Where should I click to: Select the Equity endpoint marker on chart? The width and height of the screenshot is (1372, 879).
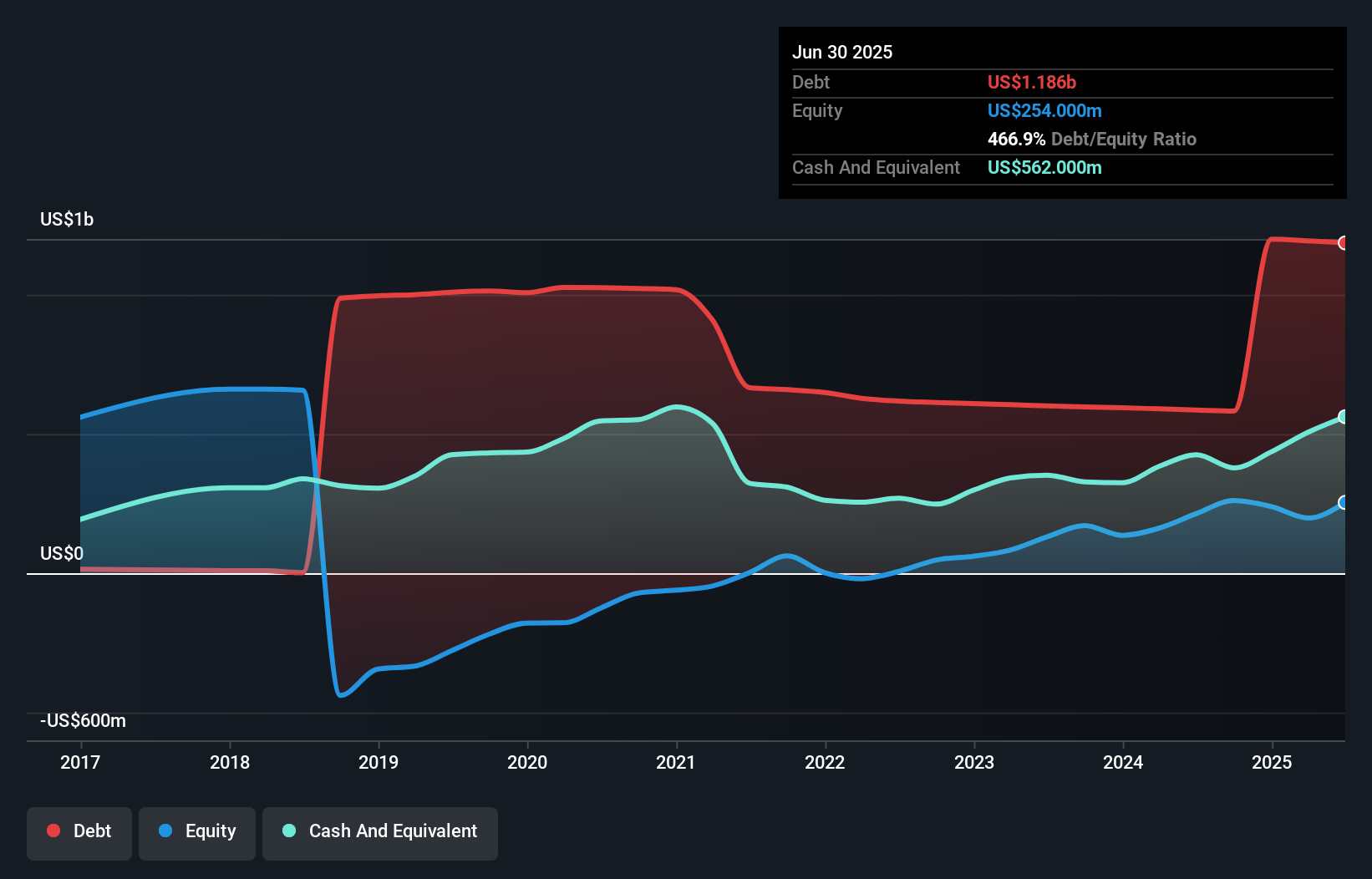(x=1344, y=502)
